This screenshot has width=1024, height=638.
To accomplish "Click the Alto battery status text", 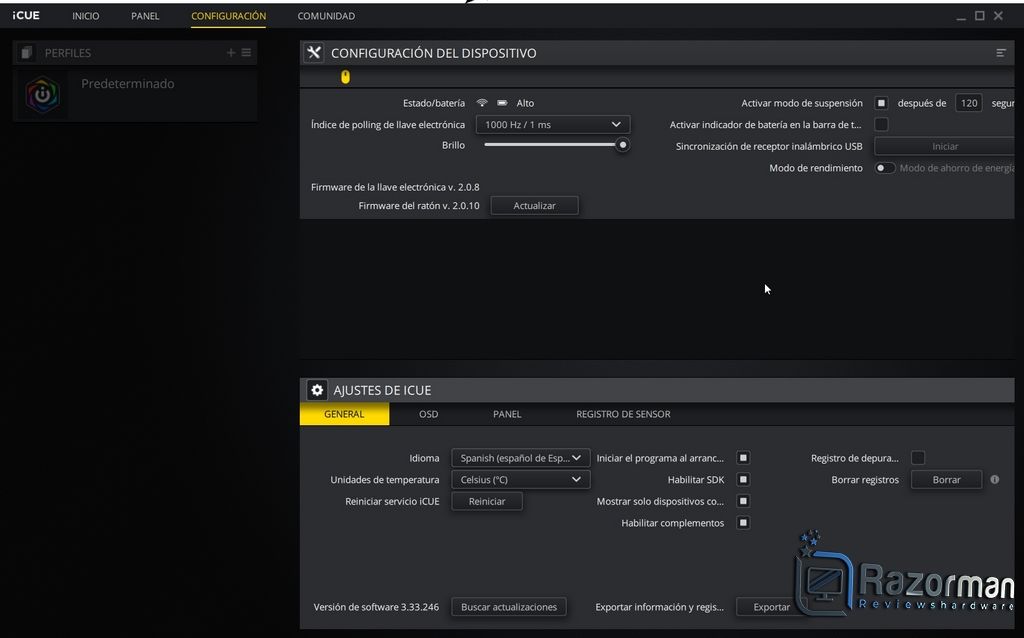I will pyautogui.click(x=525, y=103).
